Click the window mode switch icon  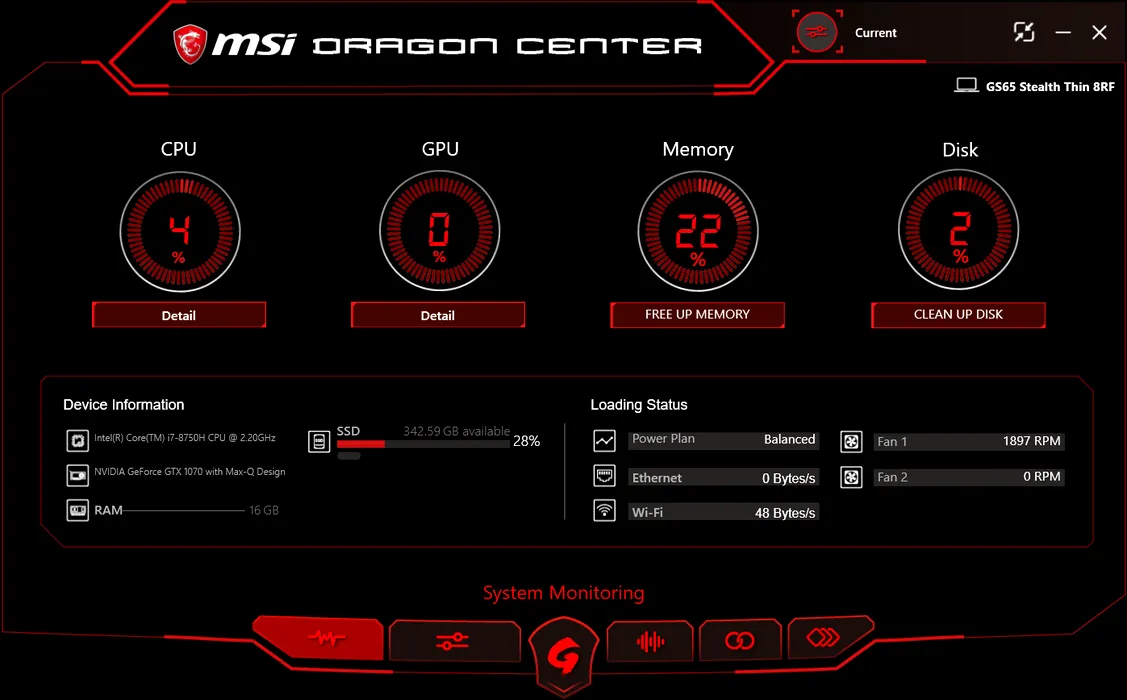[1024, 32]
